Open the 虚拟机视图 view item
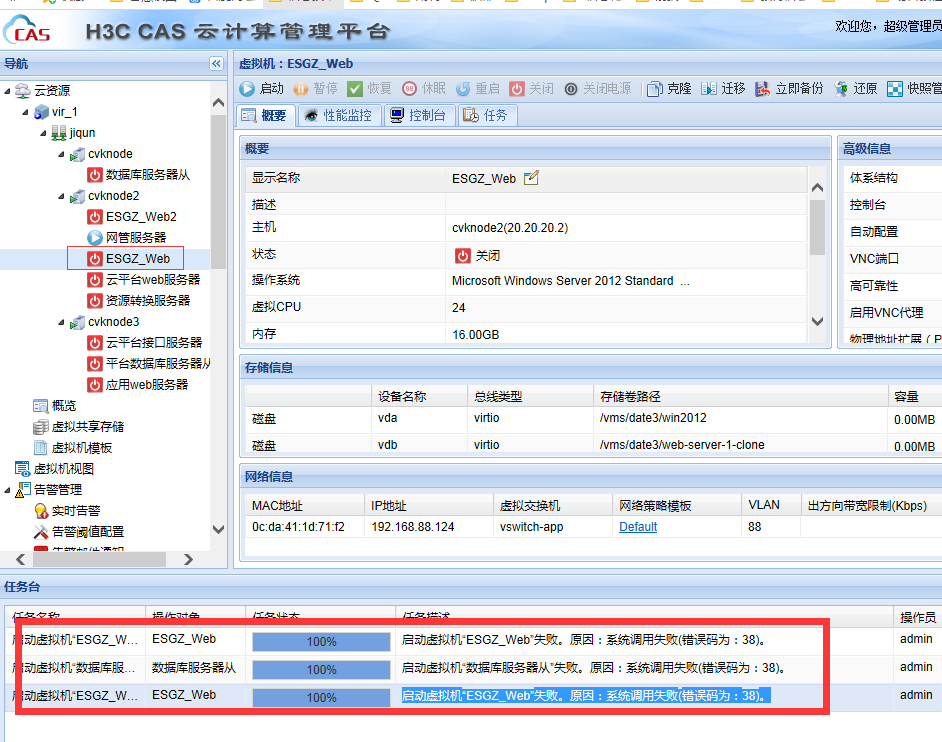The width and height of the screenshot is (942, 742). (x=55, y=469)
